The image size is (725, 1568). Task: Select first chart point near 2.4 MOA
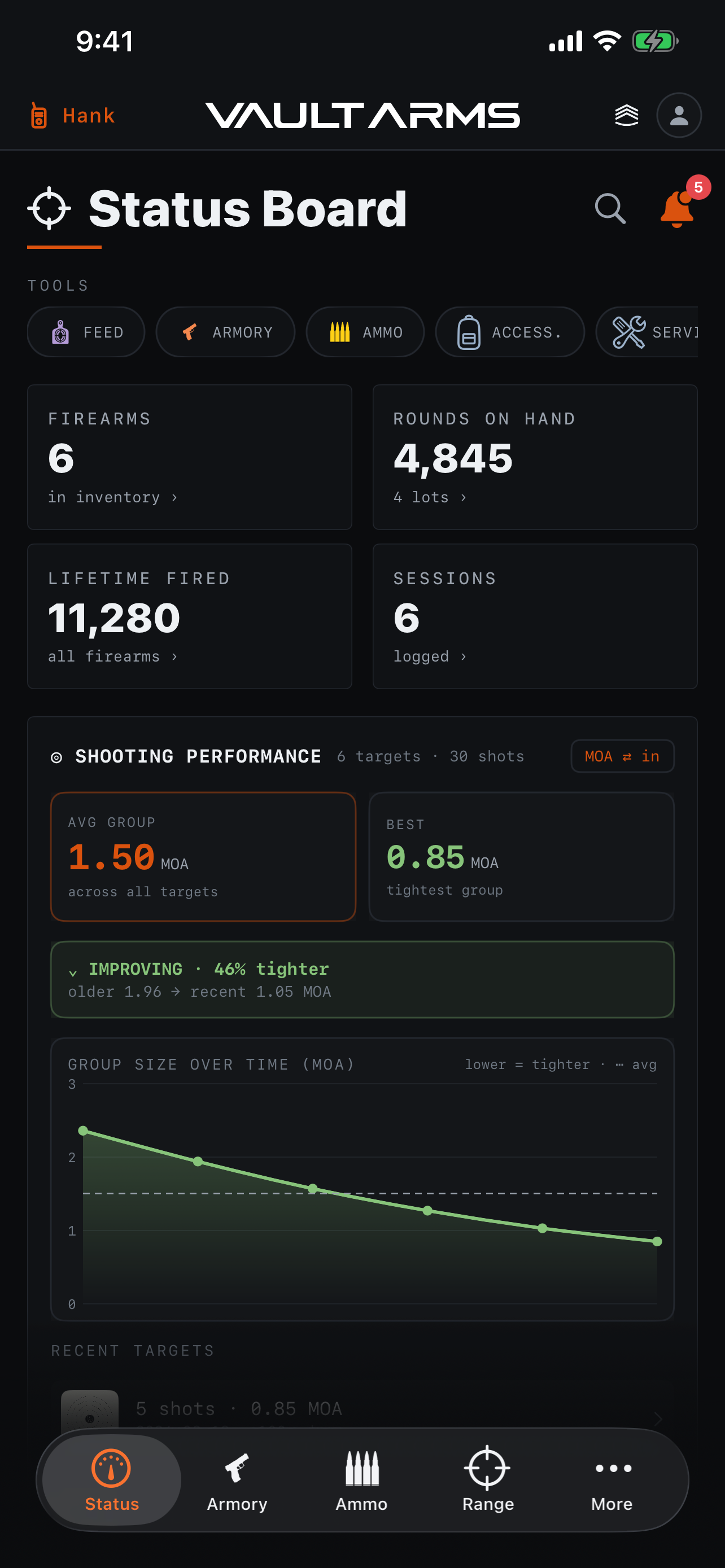(84, 1131)
